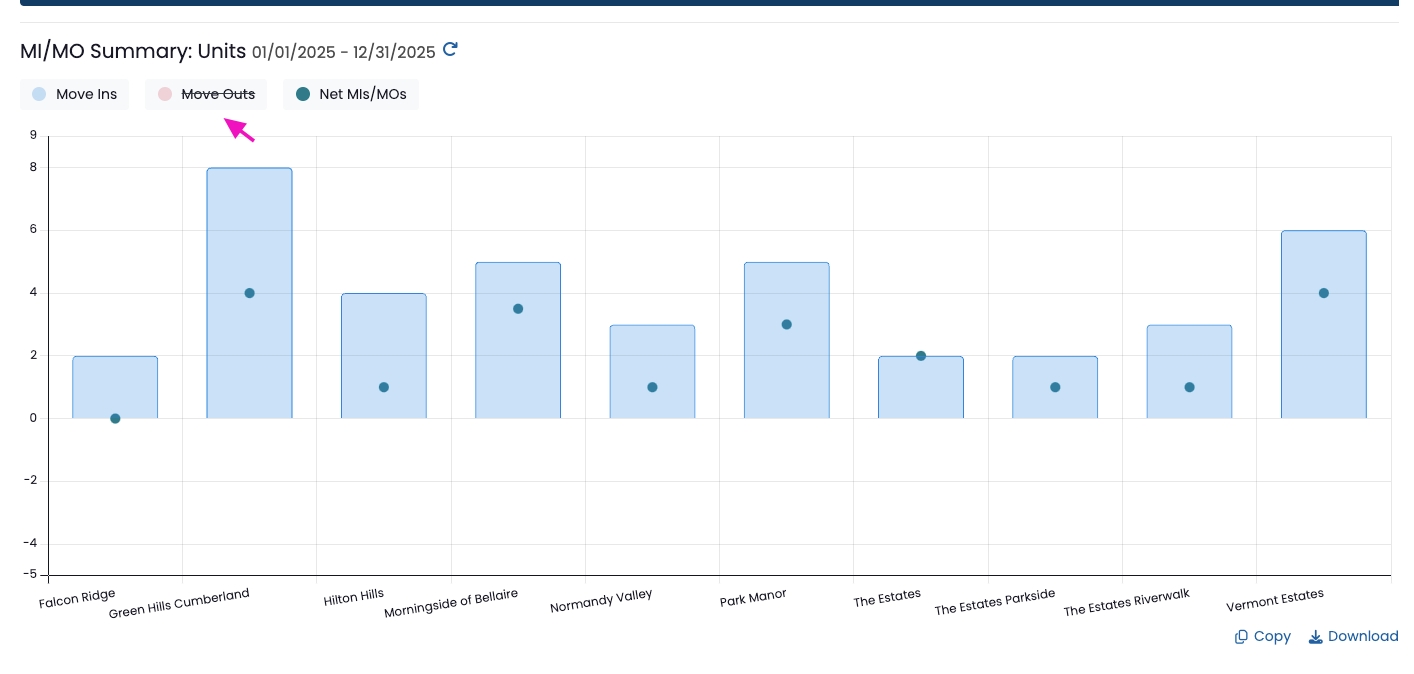Click the Download icon below the chart
Screen dimensions: 1414x674
1316,637
